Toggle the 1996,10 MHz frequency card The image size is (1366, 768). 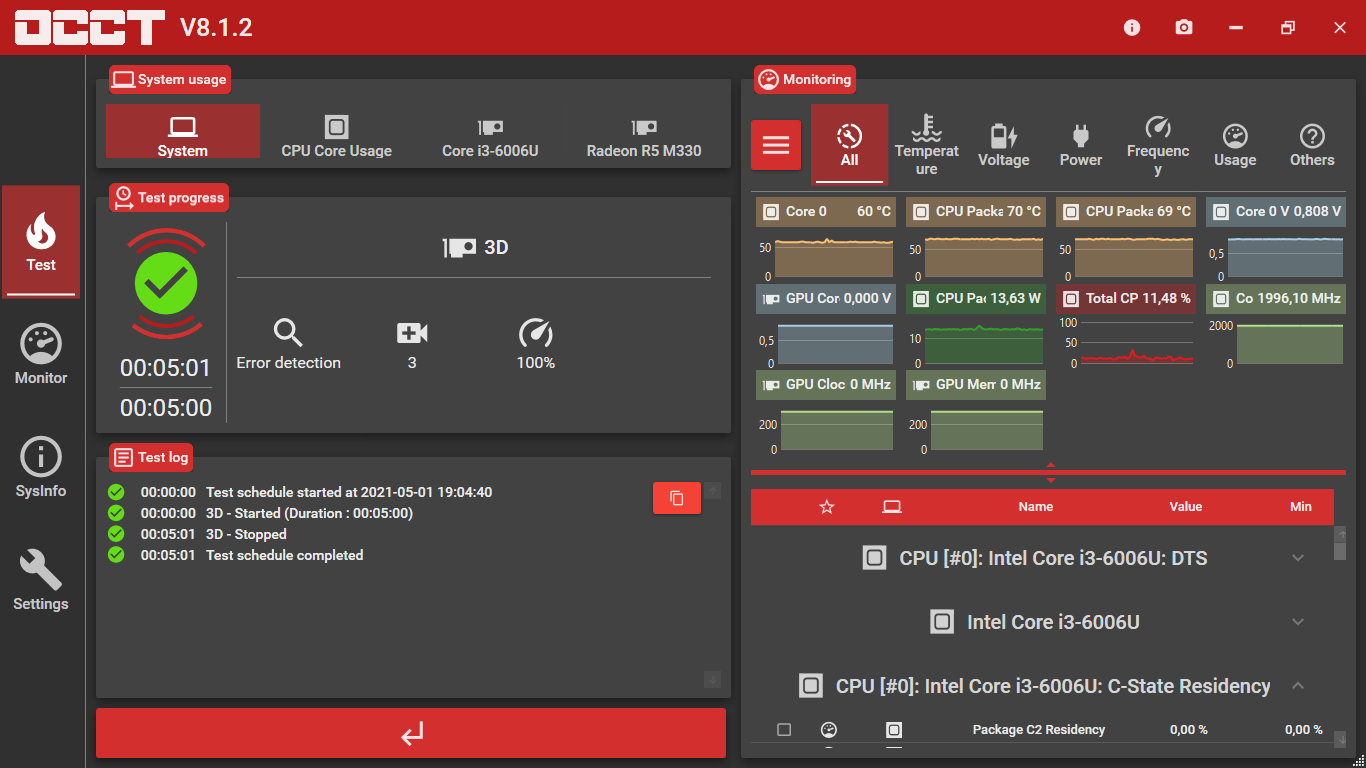point(1276,298)
